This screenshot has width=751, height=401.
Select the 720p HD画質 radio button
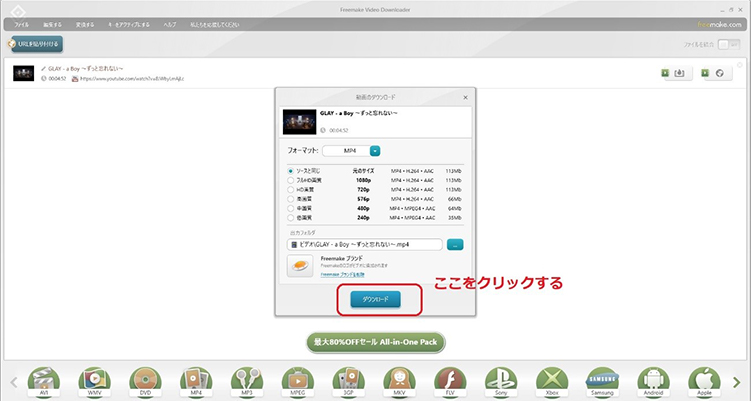click(291, 190)
